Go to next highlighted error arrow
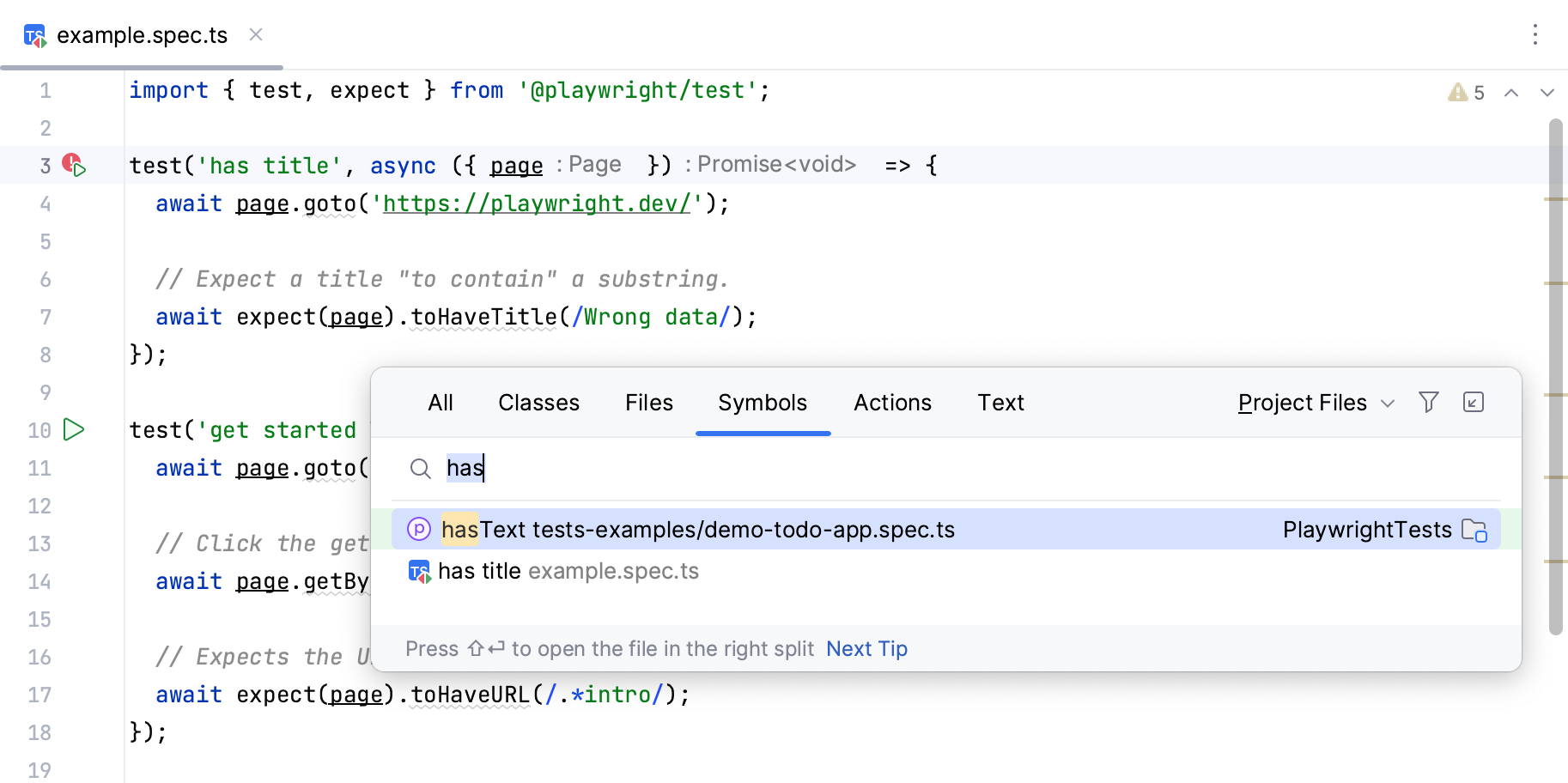Image resolution: width=1568 pixels, height=783 pixels. pyautogui.click(x=1547, y=93)
